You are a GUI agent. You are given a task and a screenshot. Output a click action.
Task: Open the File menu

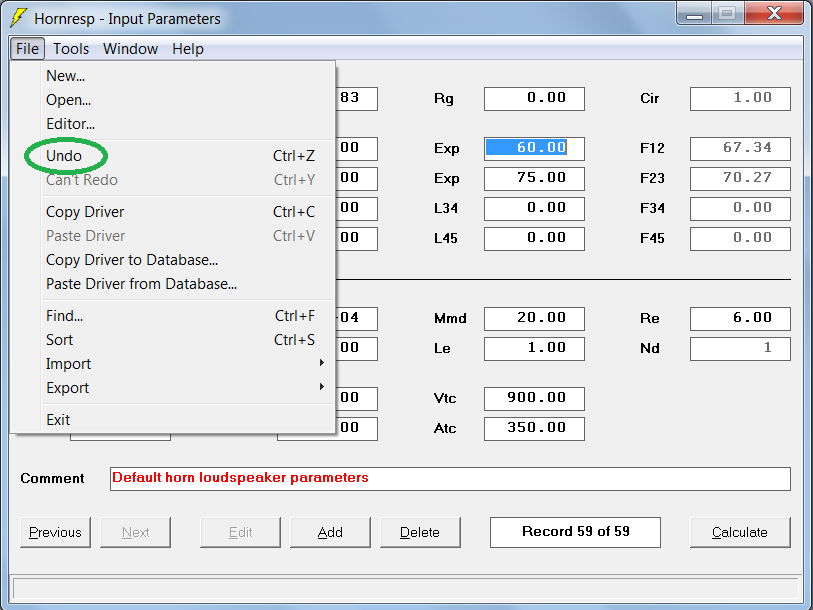tap(27, 49)
